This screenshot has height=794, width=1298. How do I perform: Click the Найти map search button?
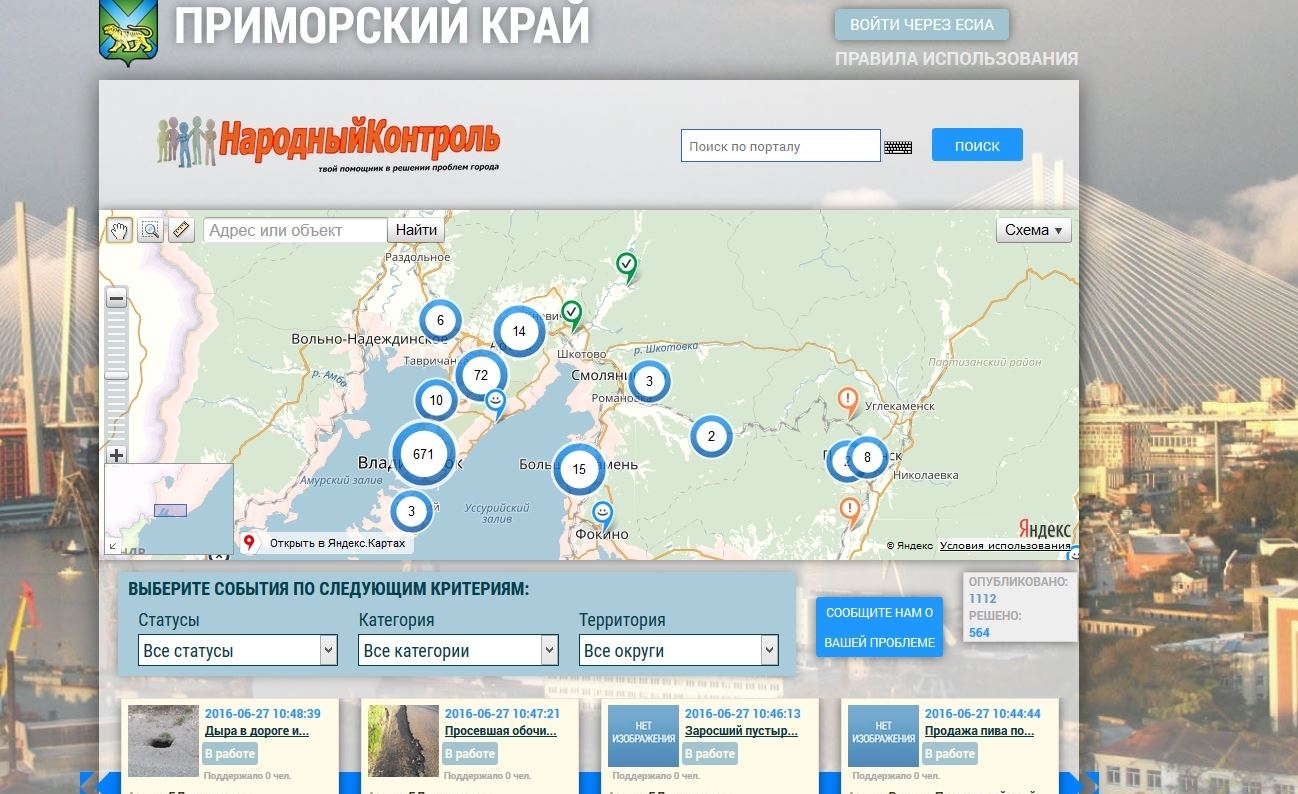[416, 230]
